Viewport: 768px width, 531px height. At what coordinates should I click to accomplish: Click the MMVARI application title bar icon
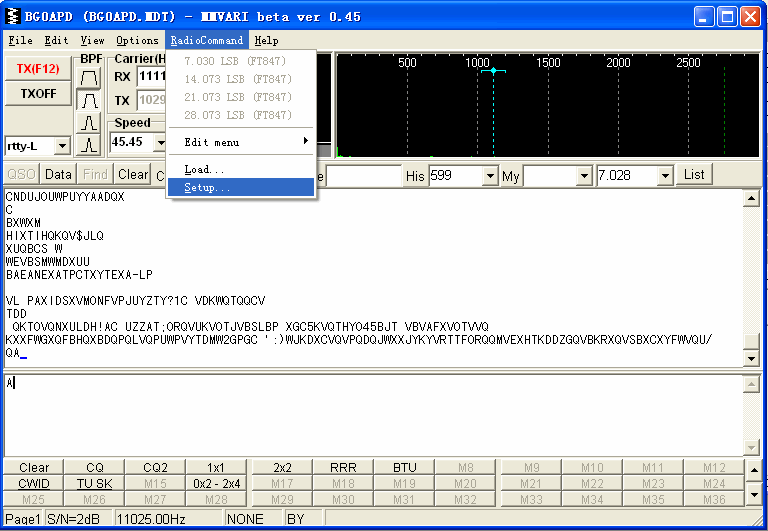(x=13, y=16)
